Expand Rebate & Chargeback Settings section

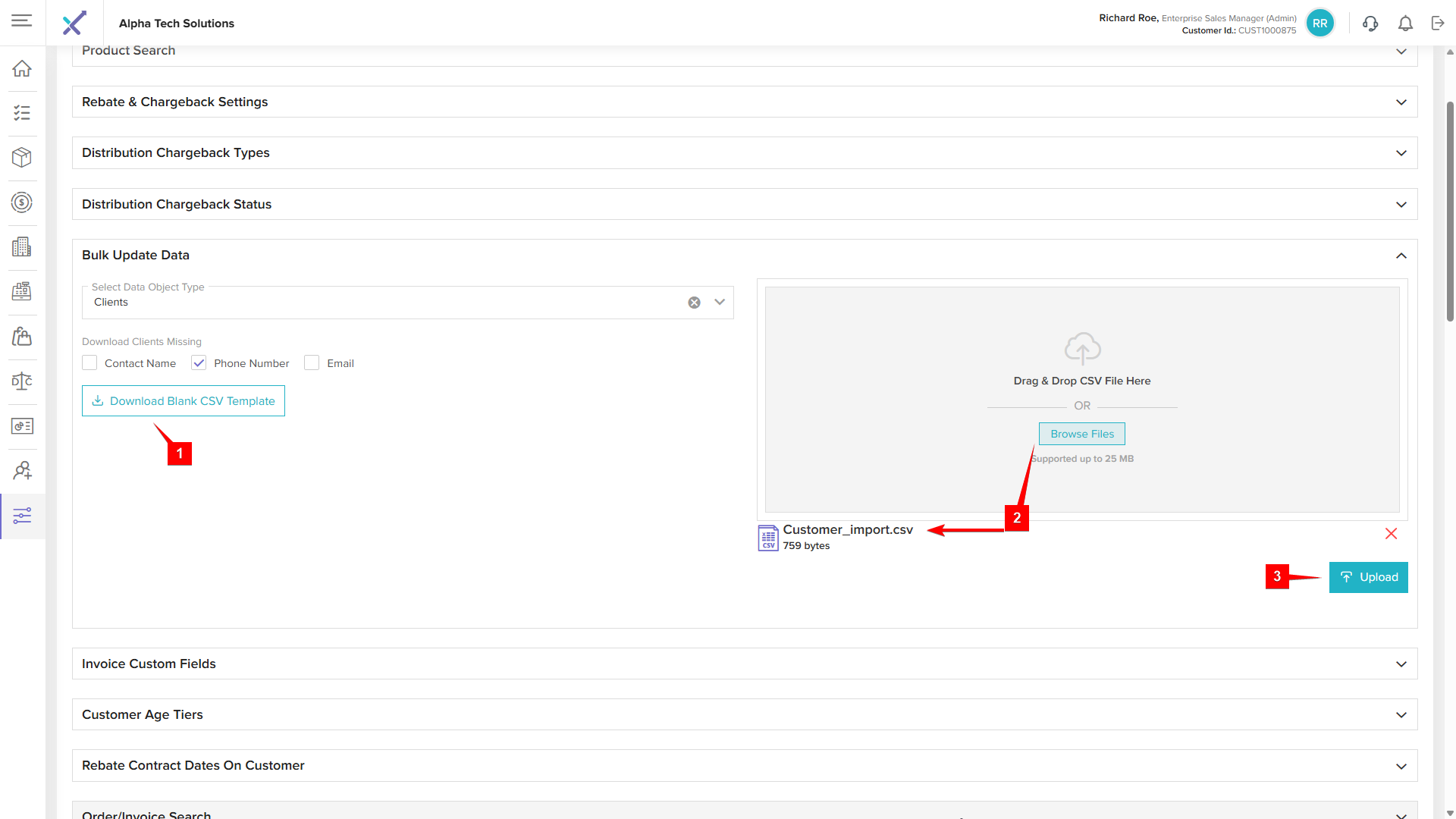point(1401,102)
